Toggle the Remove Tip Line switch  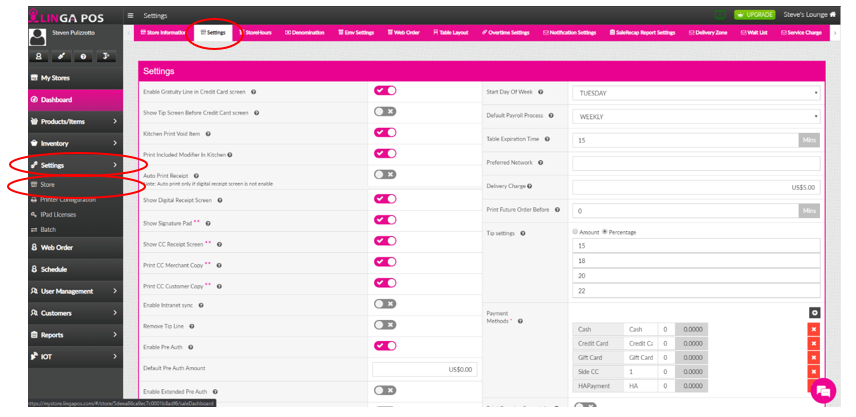[x=385, y=325]
